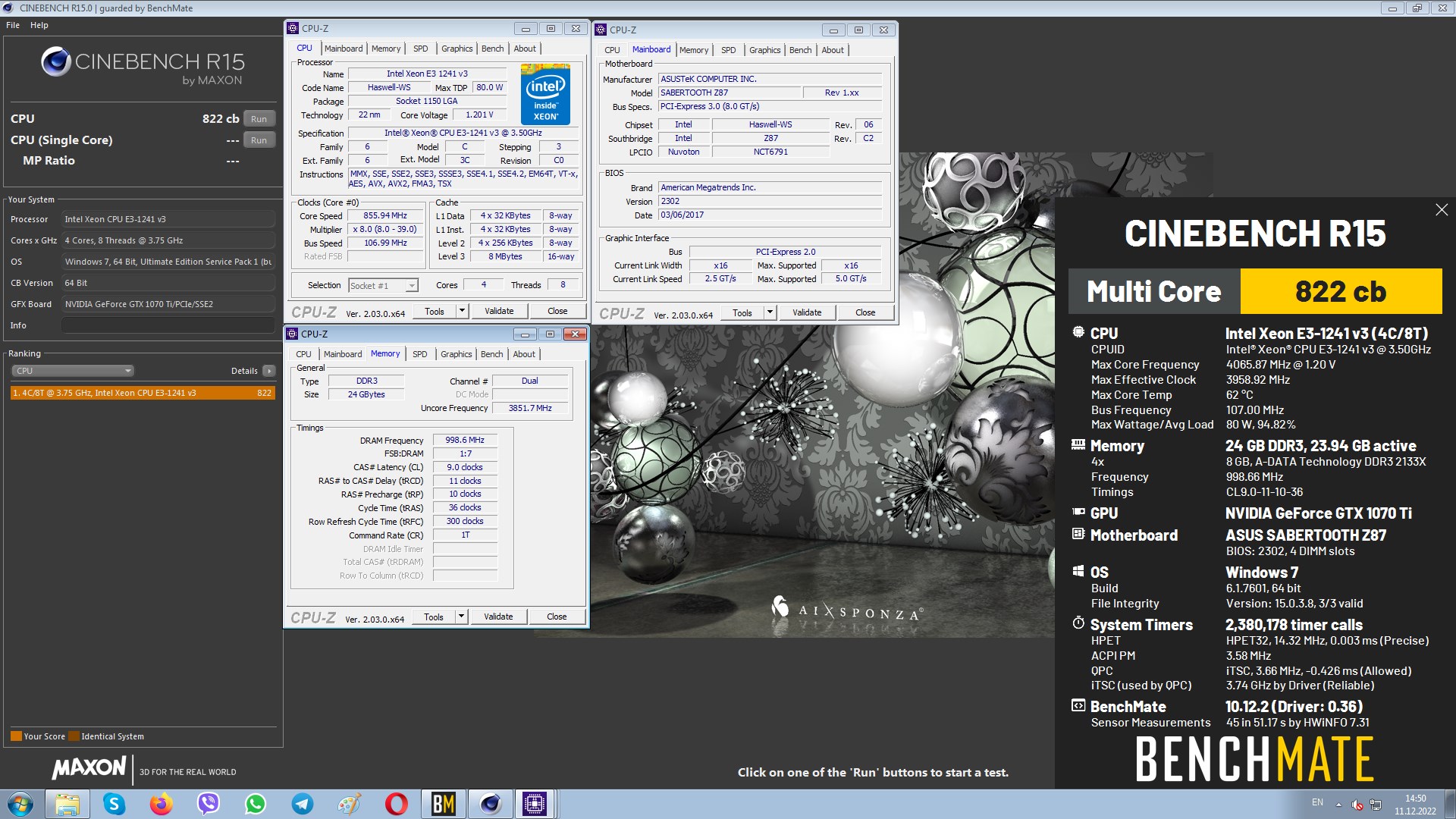Screen dimensions: 1456x819
Task: Expand Tools arrow in CPU-Z CPU window
Action: (462, 311)
